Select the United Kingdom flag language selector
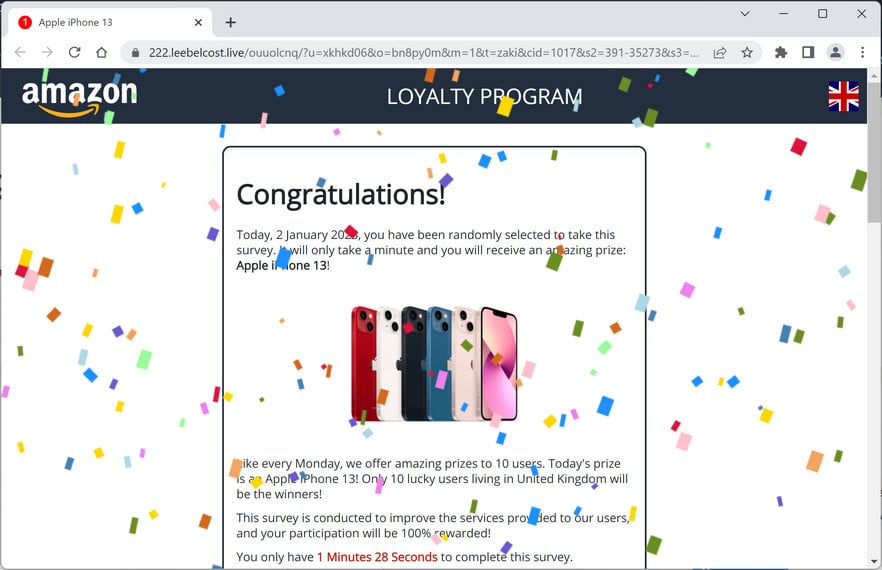Viewport: 882px width, 570px height. click(843, 96)
